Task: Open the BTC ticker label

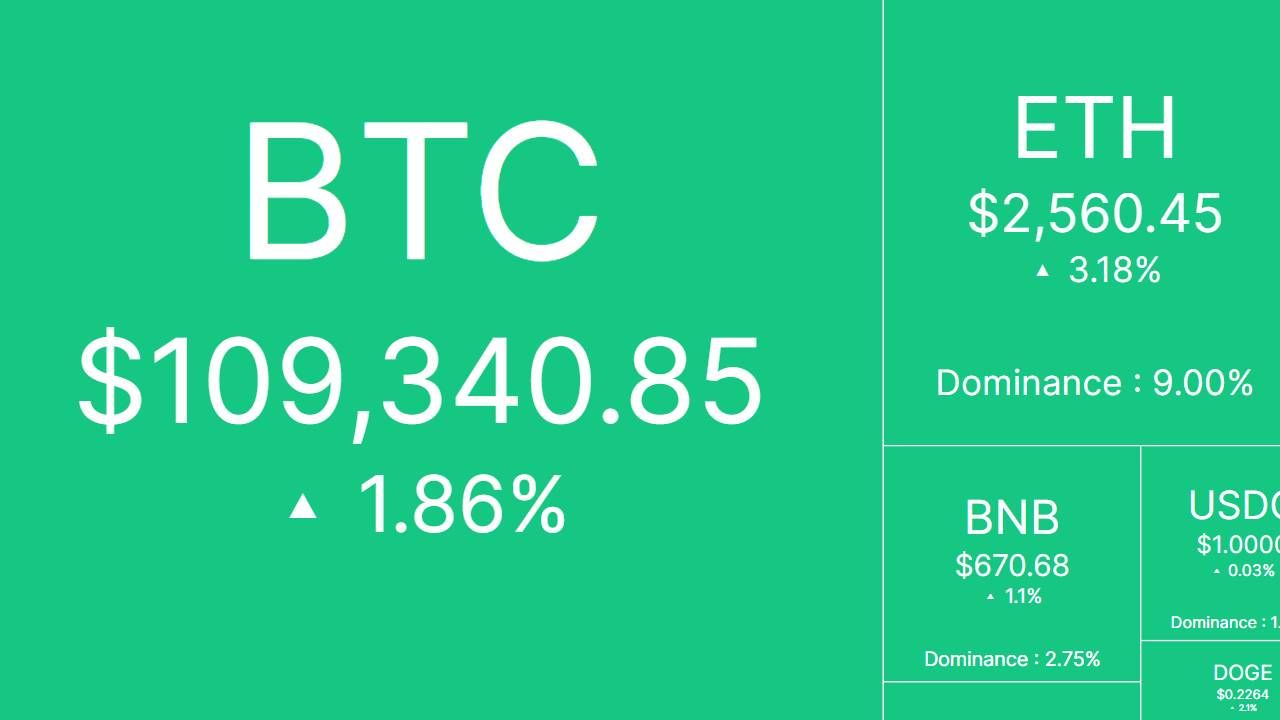Action: [421, 191]
